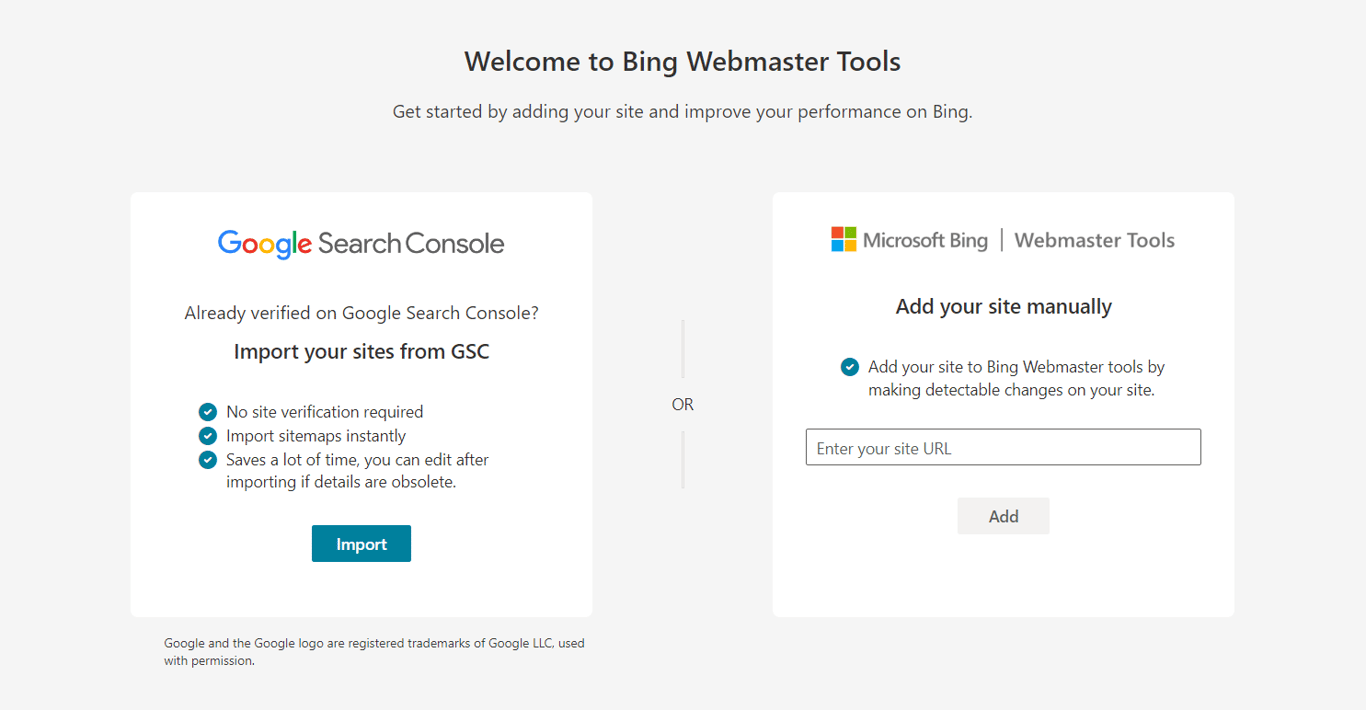Click 'Already verified on Google Search Console?' text
Viewport: 1366px width, 710px height.
361,312
